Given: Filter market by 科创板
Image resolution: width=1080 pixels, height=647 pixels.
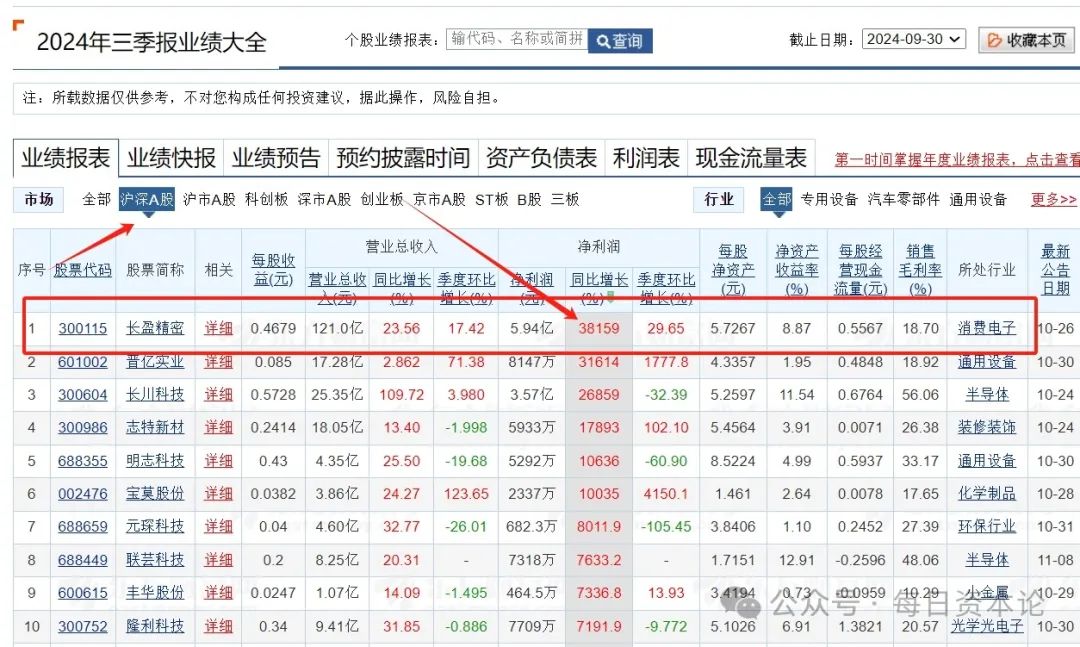Looking at the screenshot, I should click(x=267, y=200).
